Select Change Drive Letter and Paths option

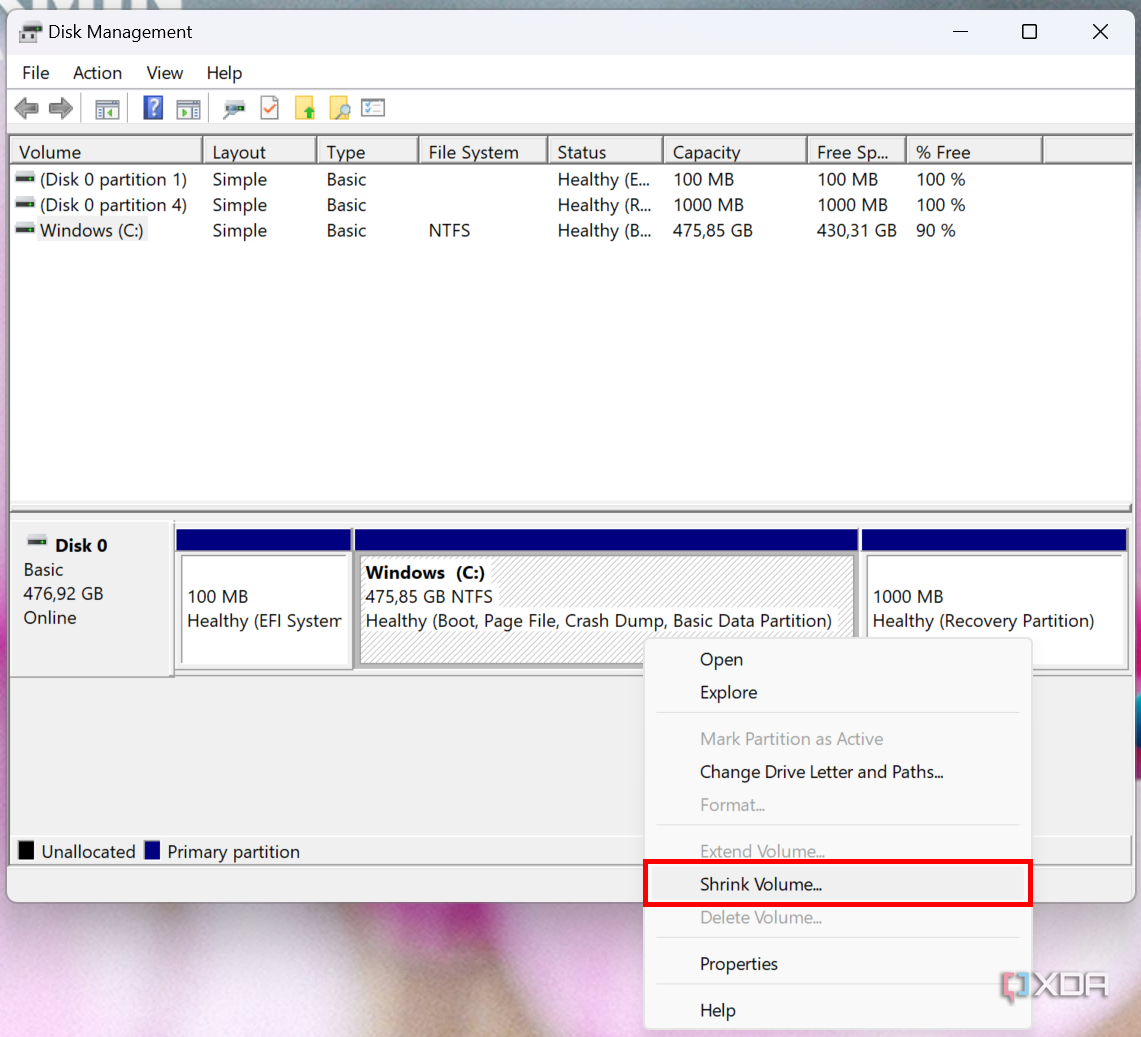821,772
